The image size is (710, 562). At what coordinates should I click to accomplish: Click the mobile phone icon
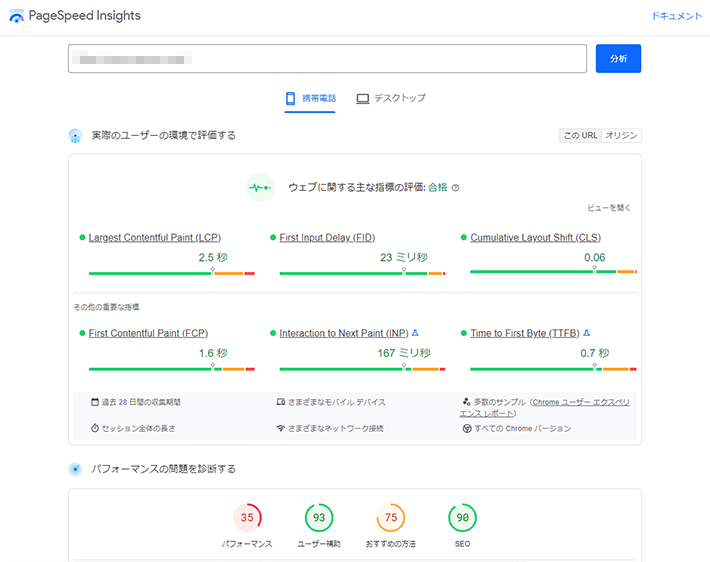[x=290, y=98]
